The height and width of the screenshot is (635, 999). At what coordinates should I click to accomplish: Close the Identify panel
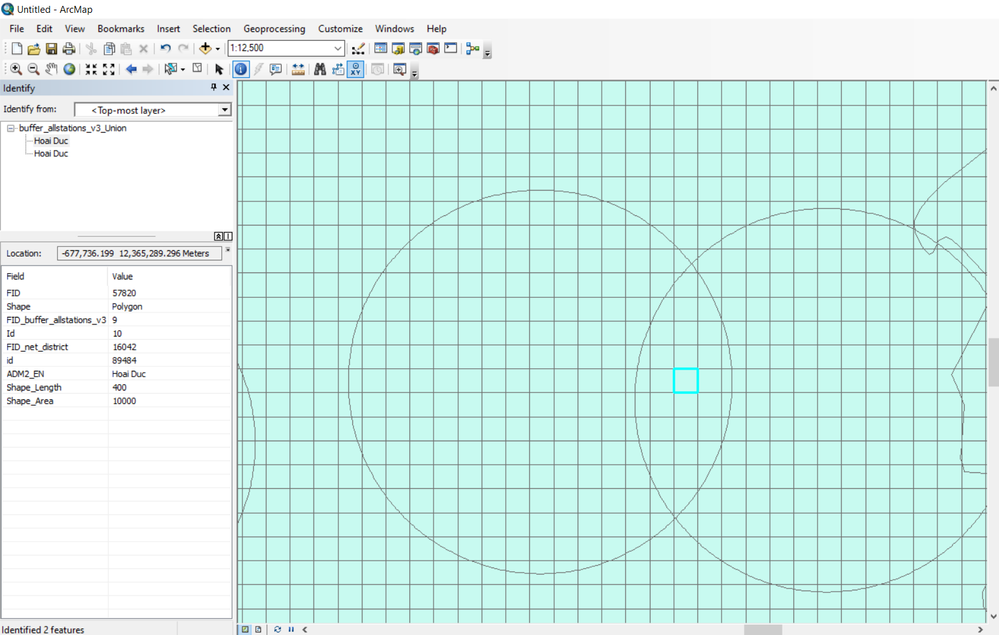(226, 88)
